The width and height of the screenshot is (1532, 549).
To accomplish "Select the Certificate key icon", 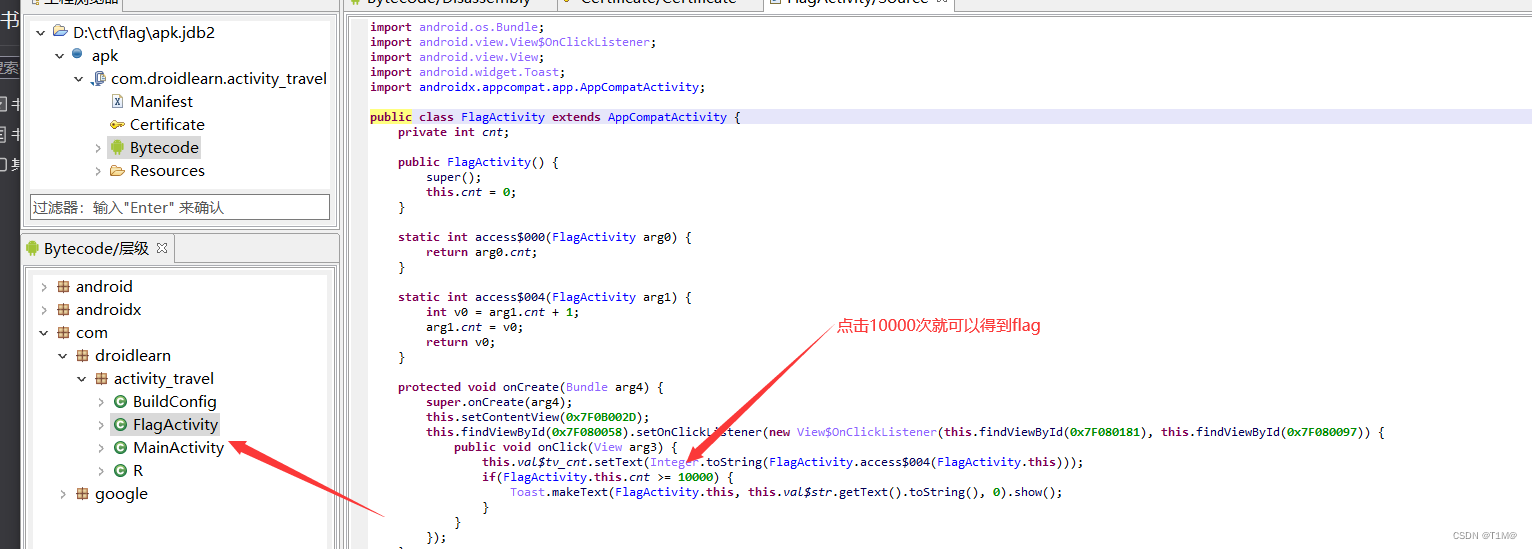I will pyautogui.click(x=117, y=124).
